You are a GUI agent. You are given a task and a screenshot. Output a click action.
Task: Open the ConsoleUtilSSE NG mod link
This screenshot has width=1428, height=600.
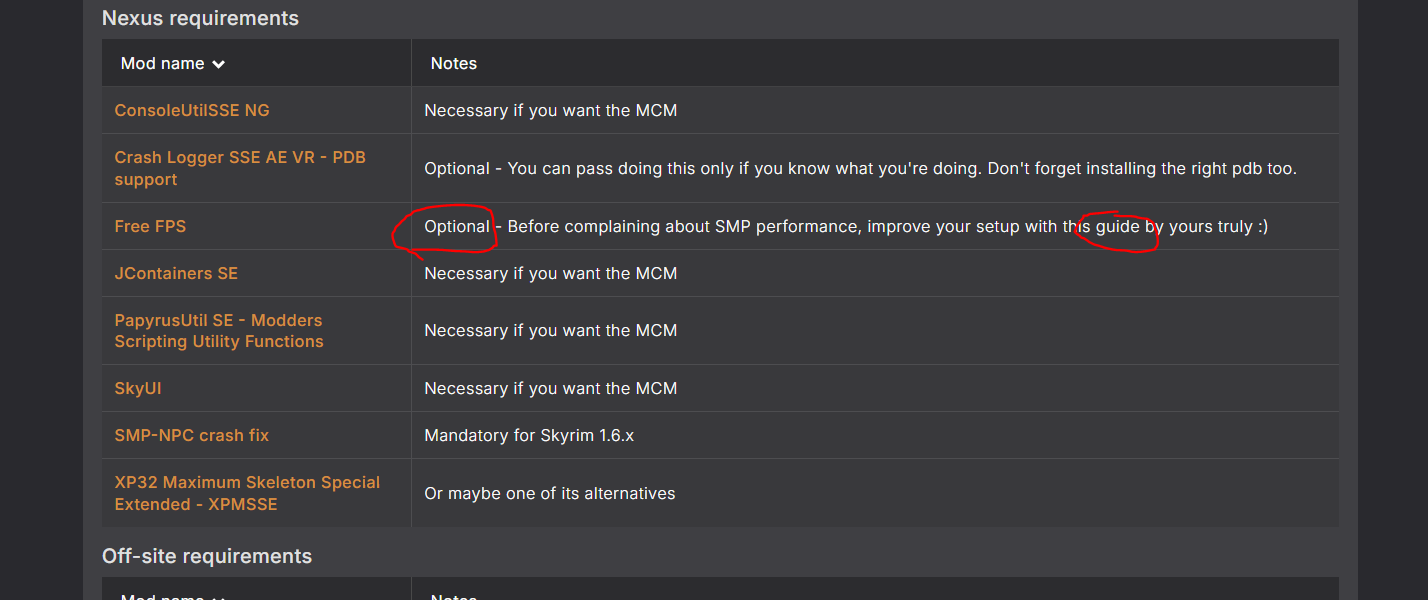[192, 110]
